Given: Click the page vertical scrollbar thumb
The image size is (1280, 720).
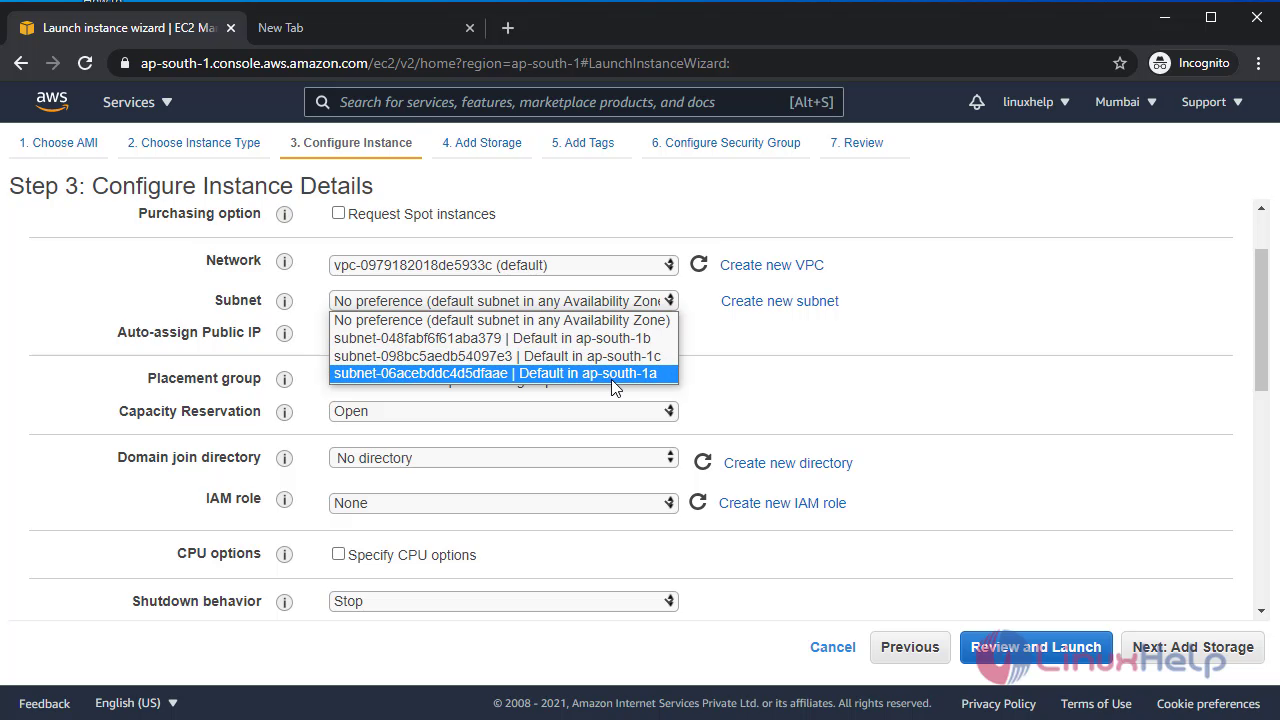Looking at the screenshot, I should point(1261,320).
